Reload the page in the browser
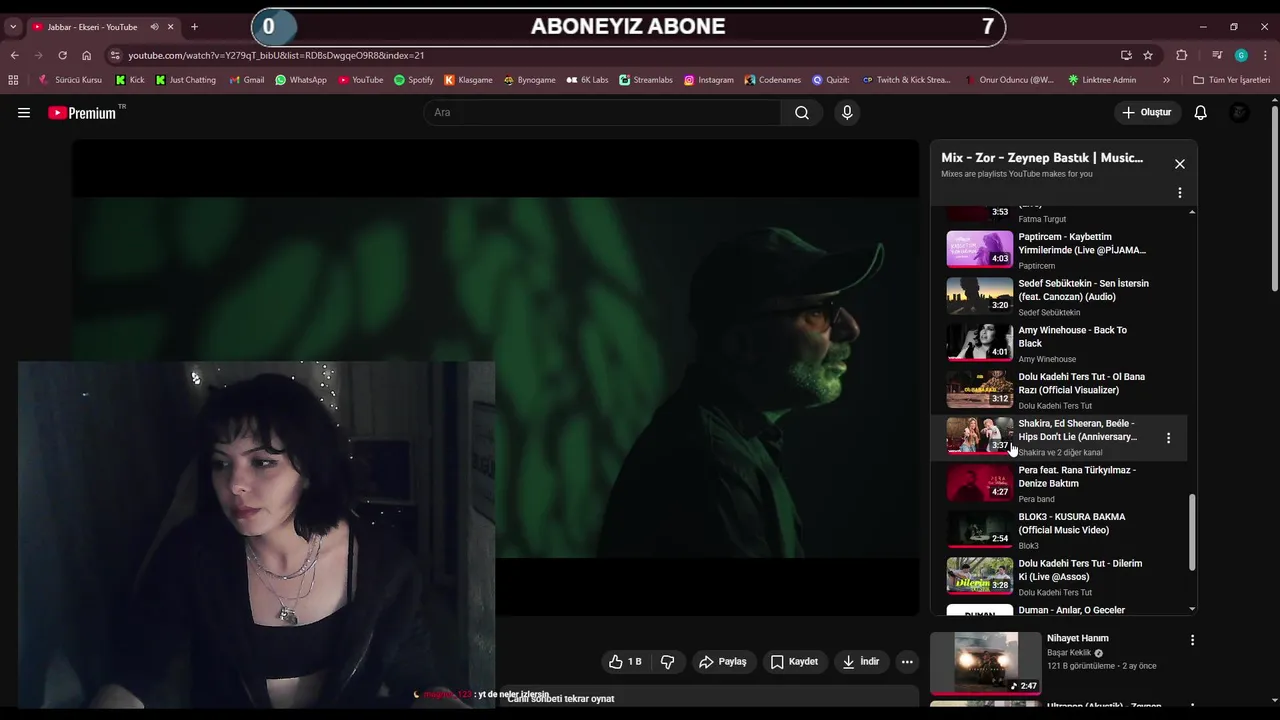 click(x=62, y=56)
